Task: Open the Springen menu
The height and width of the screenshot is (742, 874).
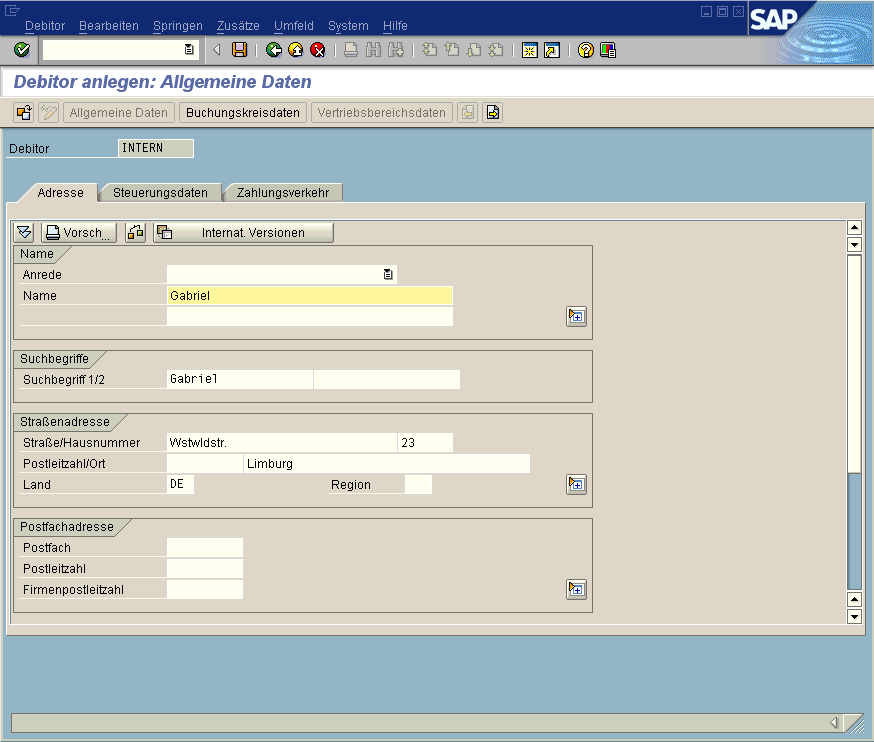Action: click(178, 26)
